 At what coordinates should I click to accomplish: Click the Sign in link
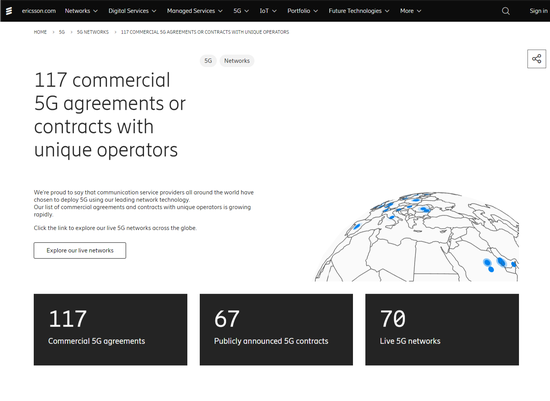click(x=539, y=11)
